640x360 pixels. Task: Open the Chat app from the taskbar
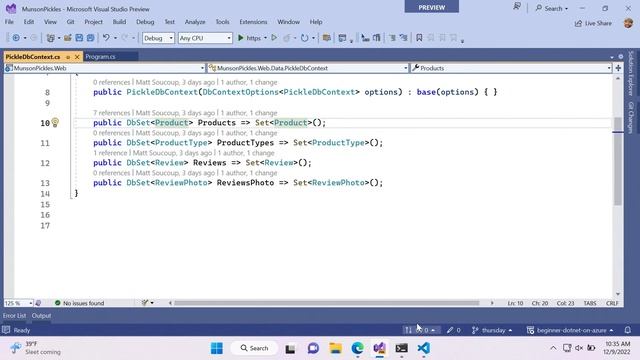click(x=313, y=348)
